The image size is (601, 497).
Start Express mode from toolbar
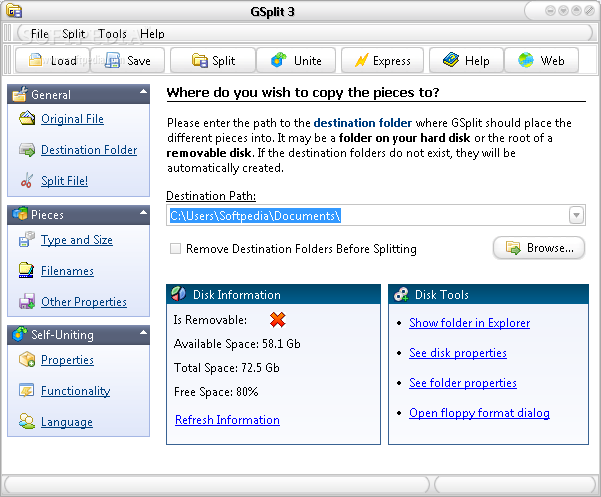(382, 61)
